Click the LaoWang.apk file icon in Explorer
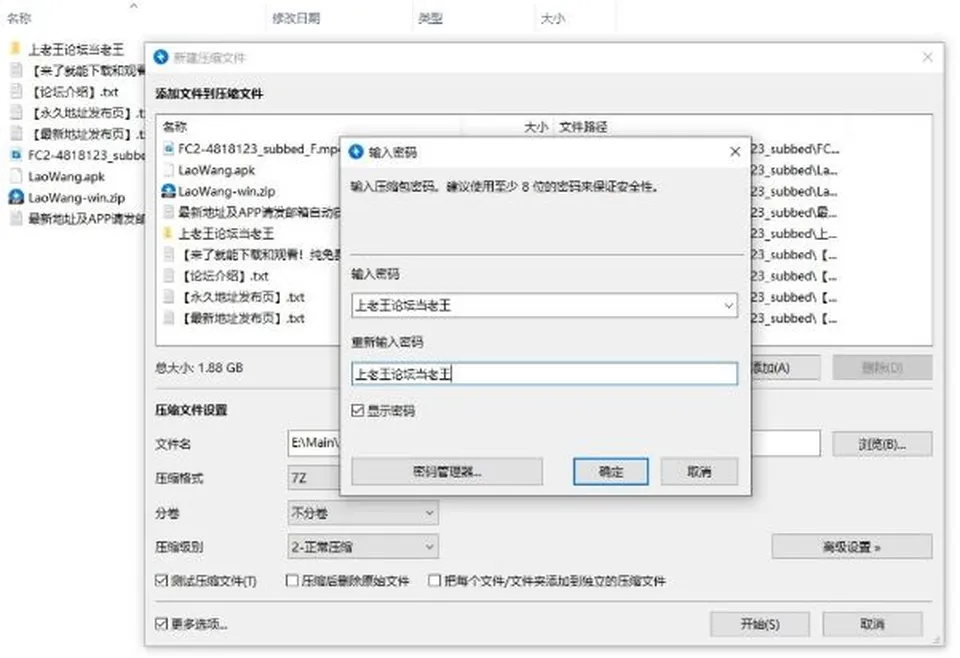Screen dimensions: 960x658 click(x=17, y=176)
